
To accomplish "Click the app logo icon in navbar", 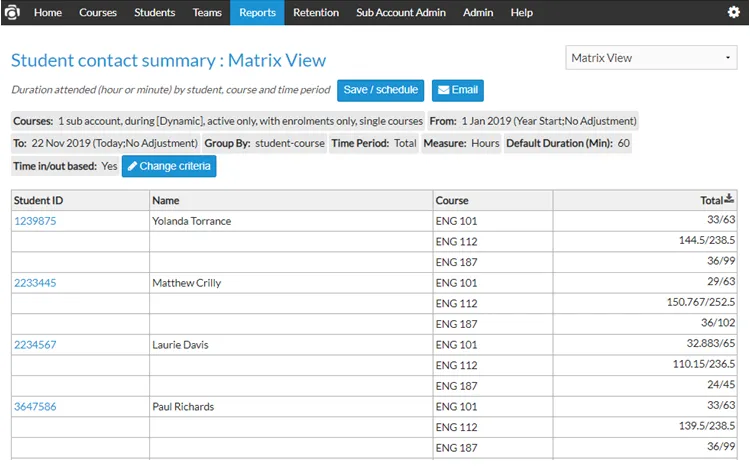I will click(x=11, y=12).
